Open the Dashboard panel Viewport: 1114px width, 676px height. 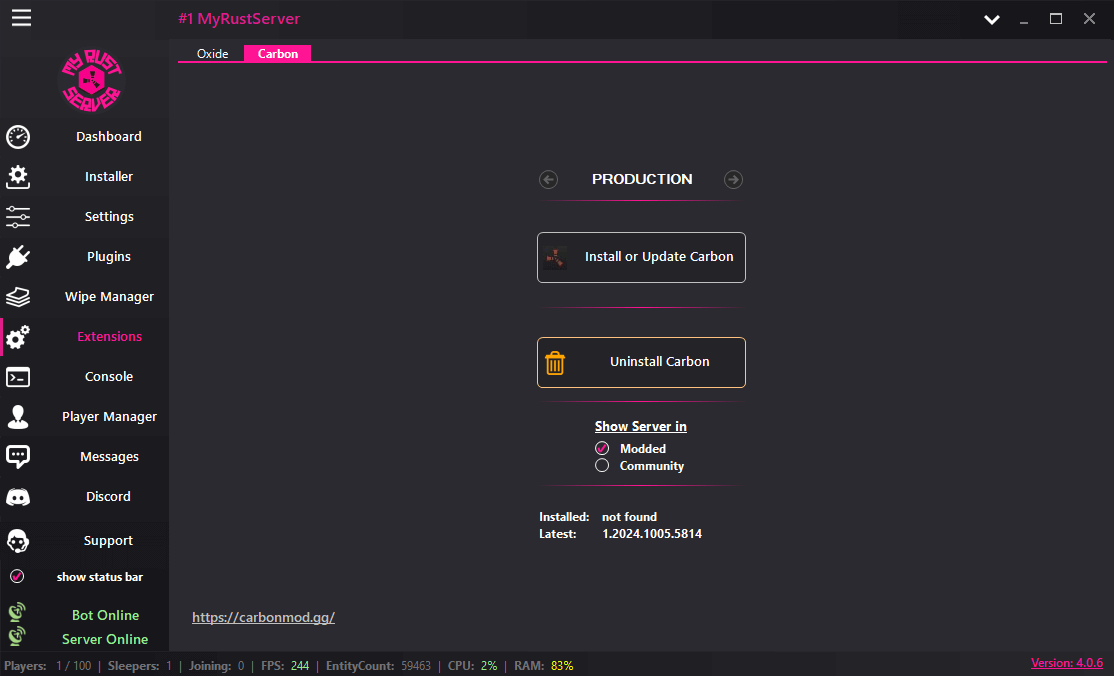tap(108, 136)
